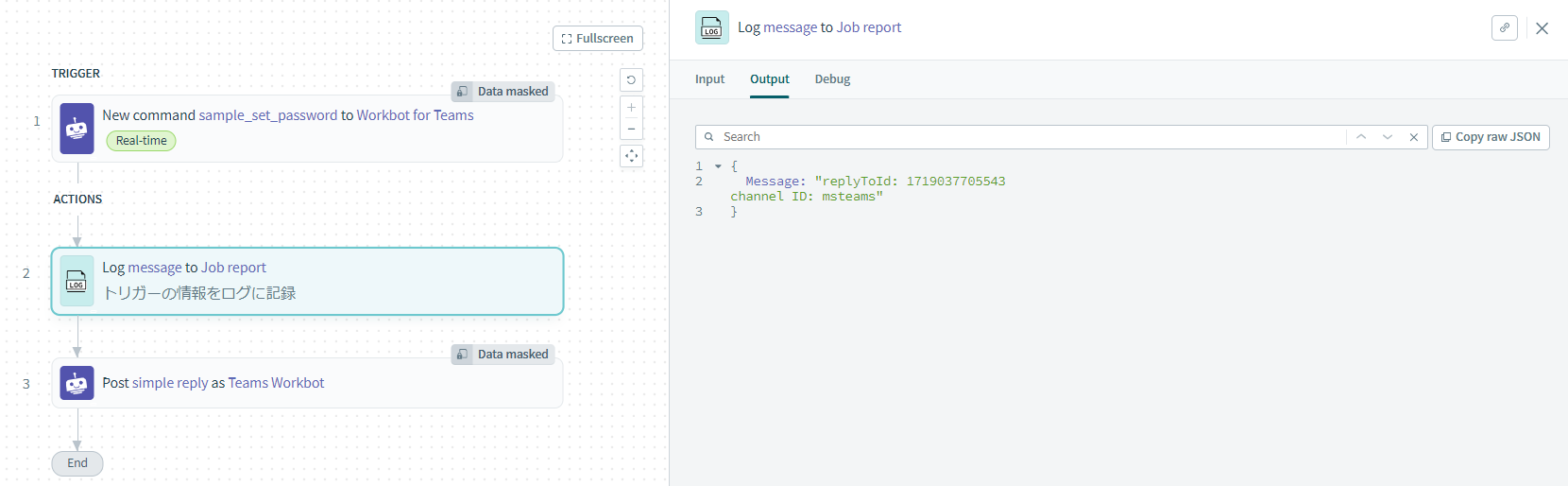Click the Japanese comment under Log message step
The image size is (1568, 486).
pos(199,293)
